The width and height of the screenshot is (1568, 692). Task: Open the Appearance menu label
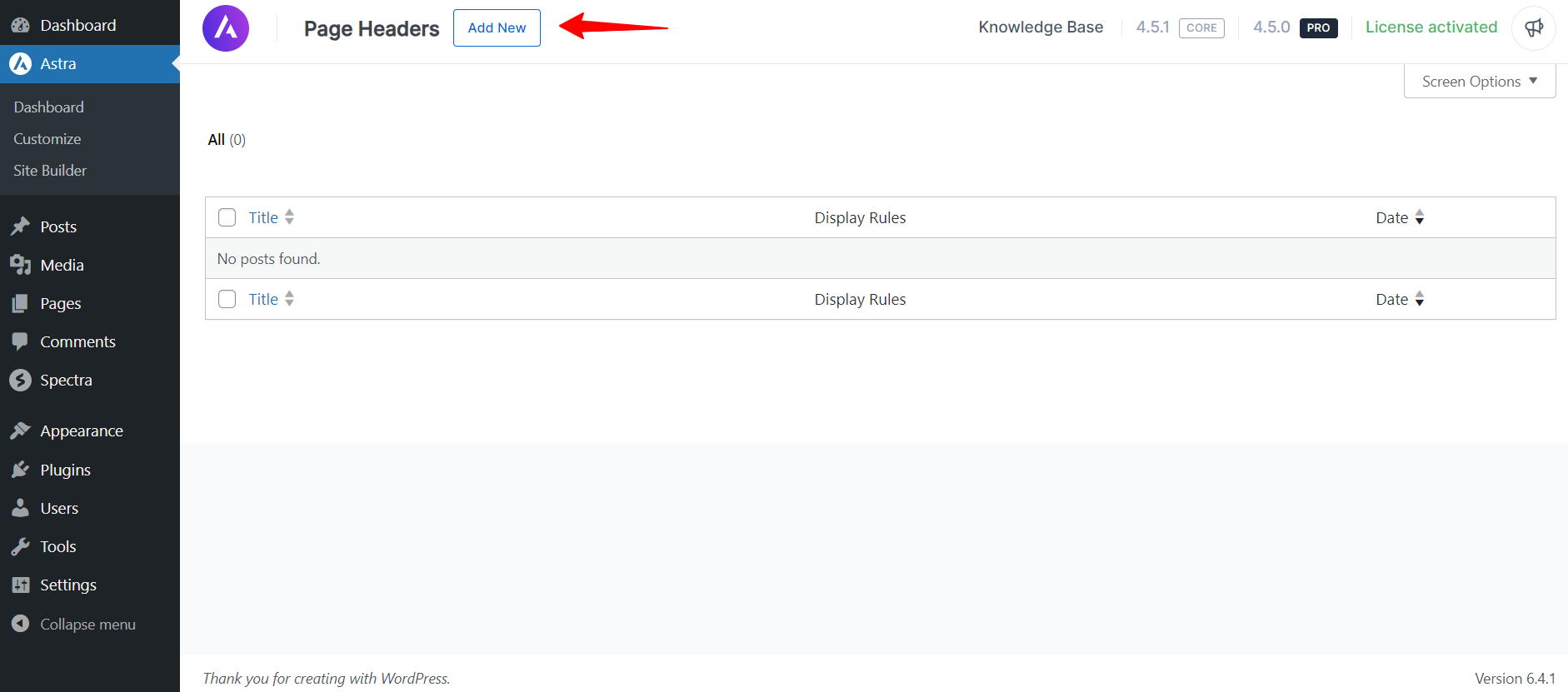(82, 431)
